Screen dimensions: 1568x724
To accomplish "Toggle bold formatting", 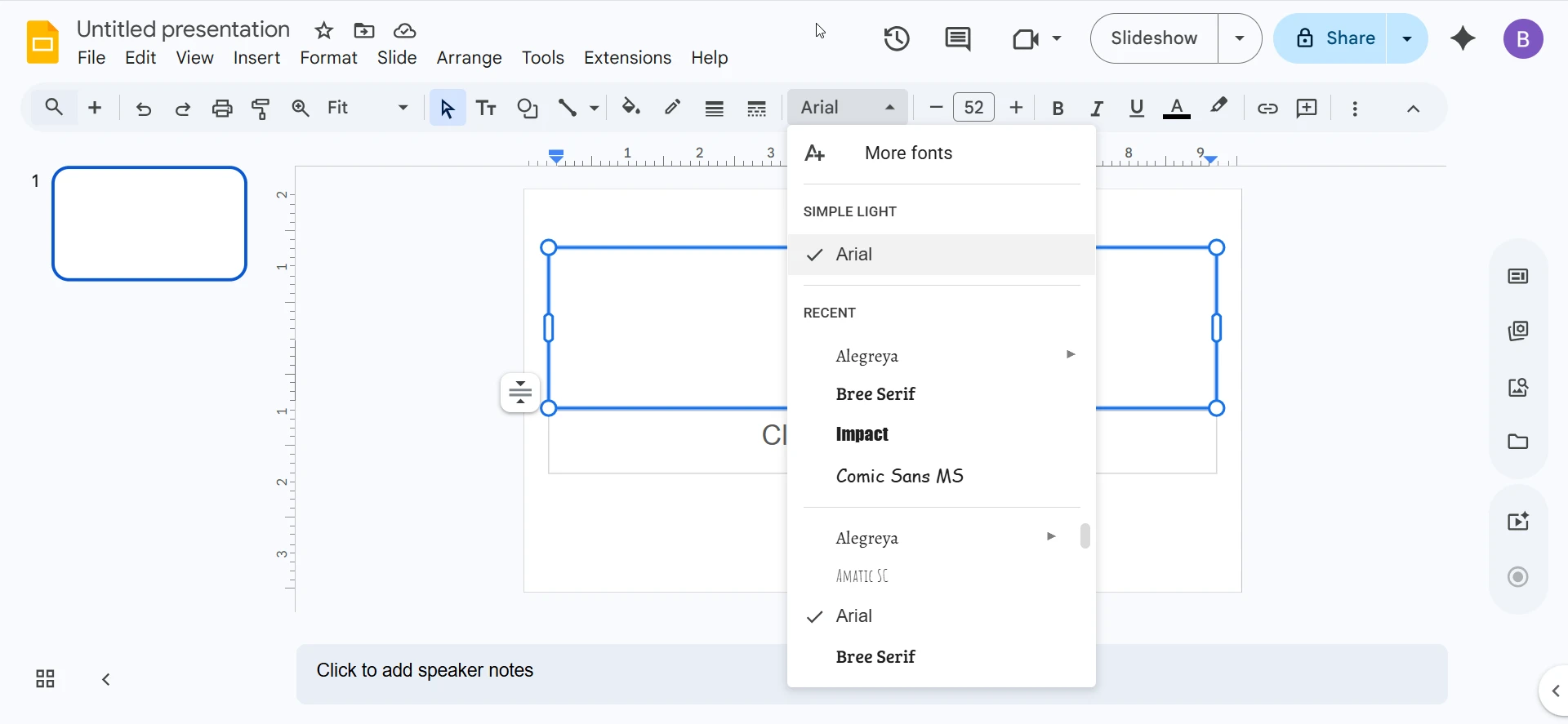I will click(x=1058, y=108).
